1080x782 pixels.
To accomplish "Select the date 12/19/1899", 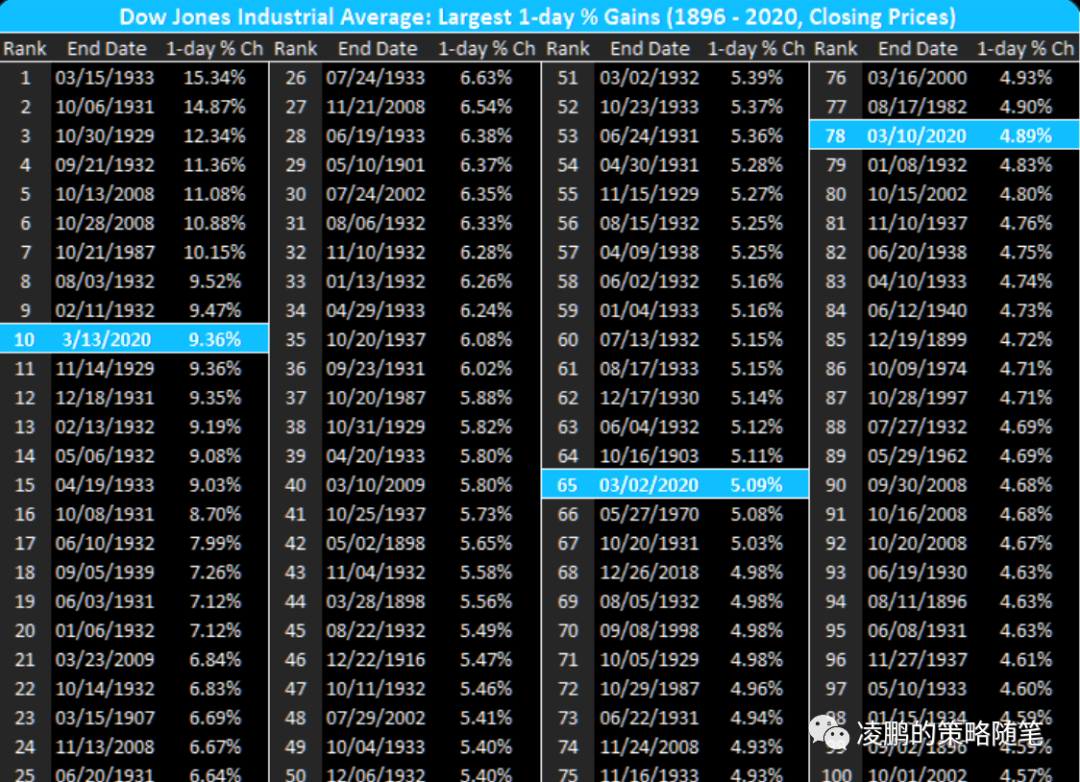I will pos(917,340).
